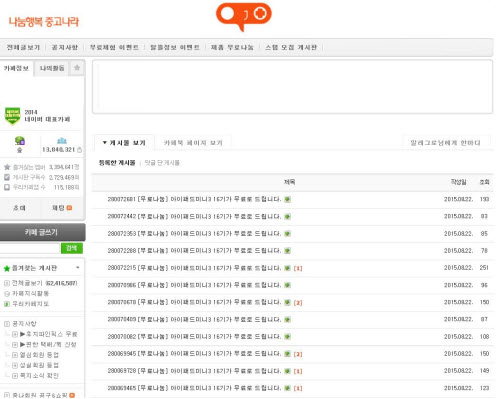500x399 pixels.
Task: Open post 280069465 title link
Action: tap(194, 388)
